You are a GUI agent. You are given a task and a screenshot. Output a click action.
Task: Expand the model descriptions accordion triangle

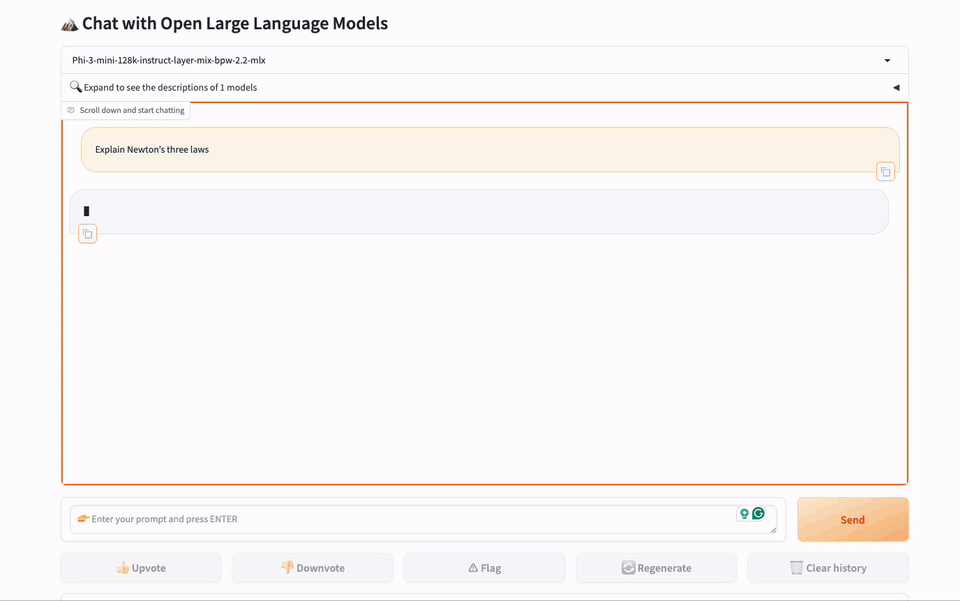[896, 88]
